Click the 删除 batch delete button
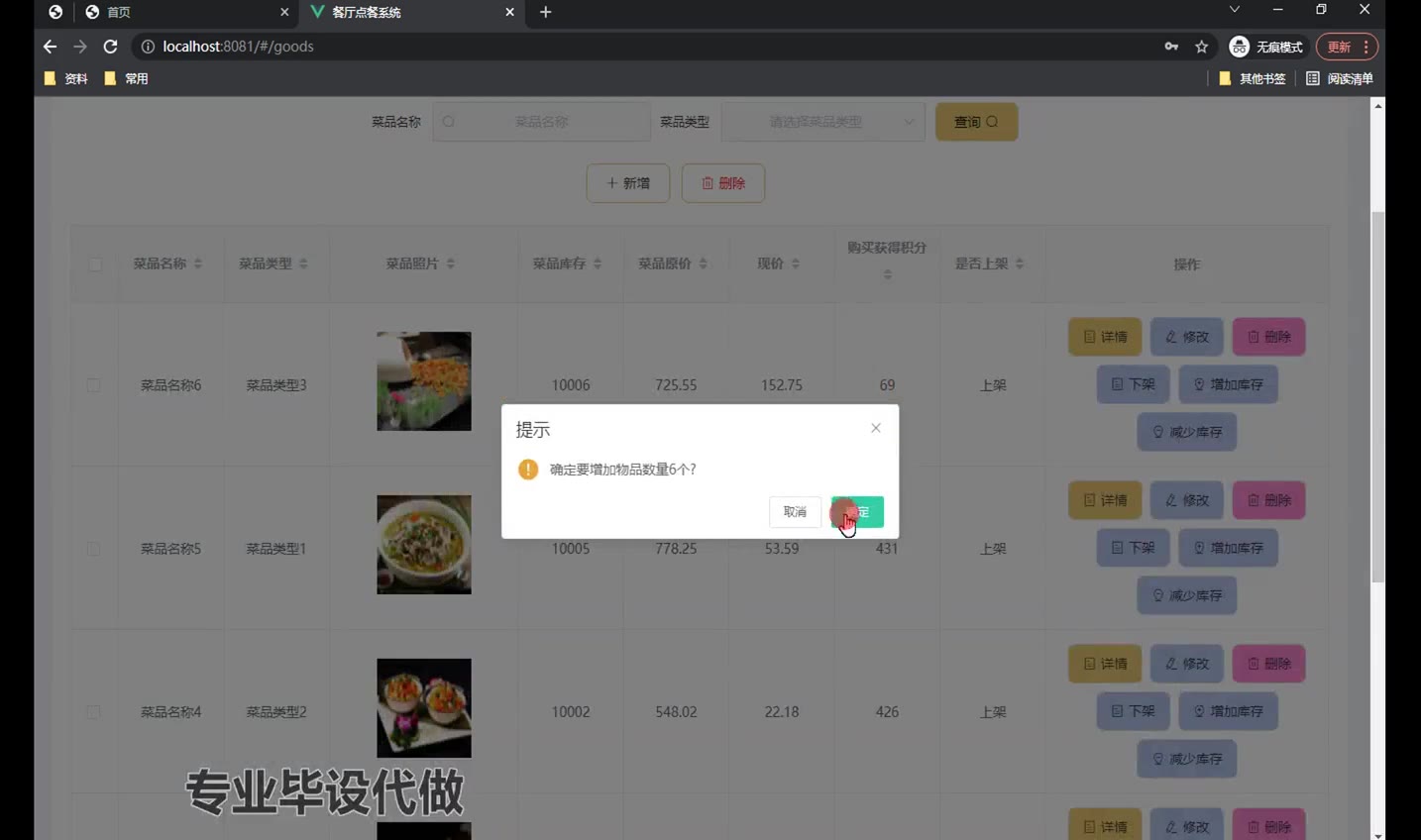The width and height of the screenshot is (1421, 840). pos(723,183)
